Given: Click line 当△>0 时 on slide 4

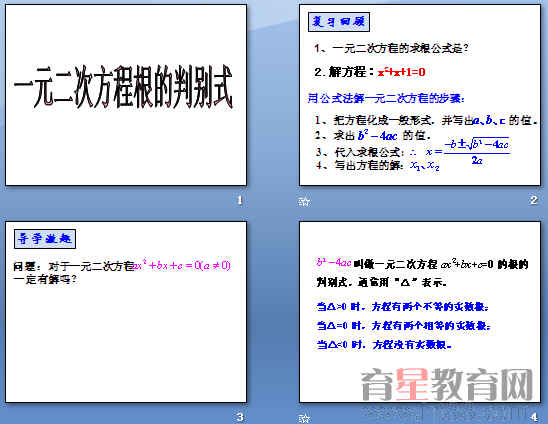Looking at the screenshot, I should click(402, 307).
